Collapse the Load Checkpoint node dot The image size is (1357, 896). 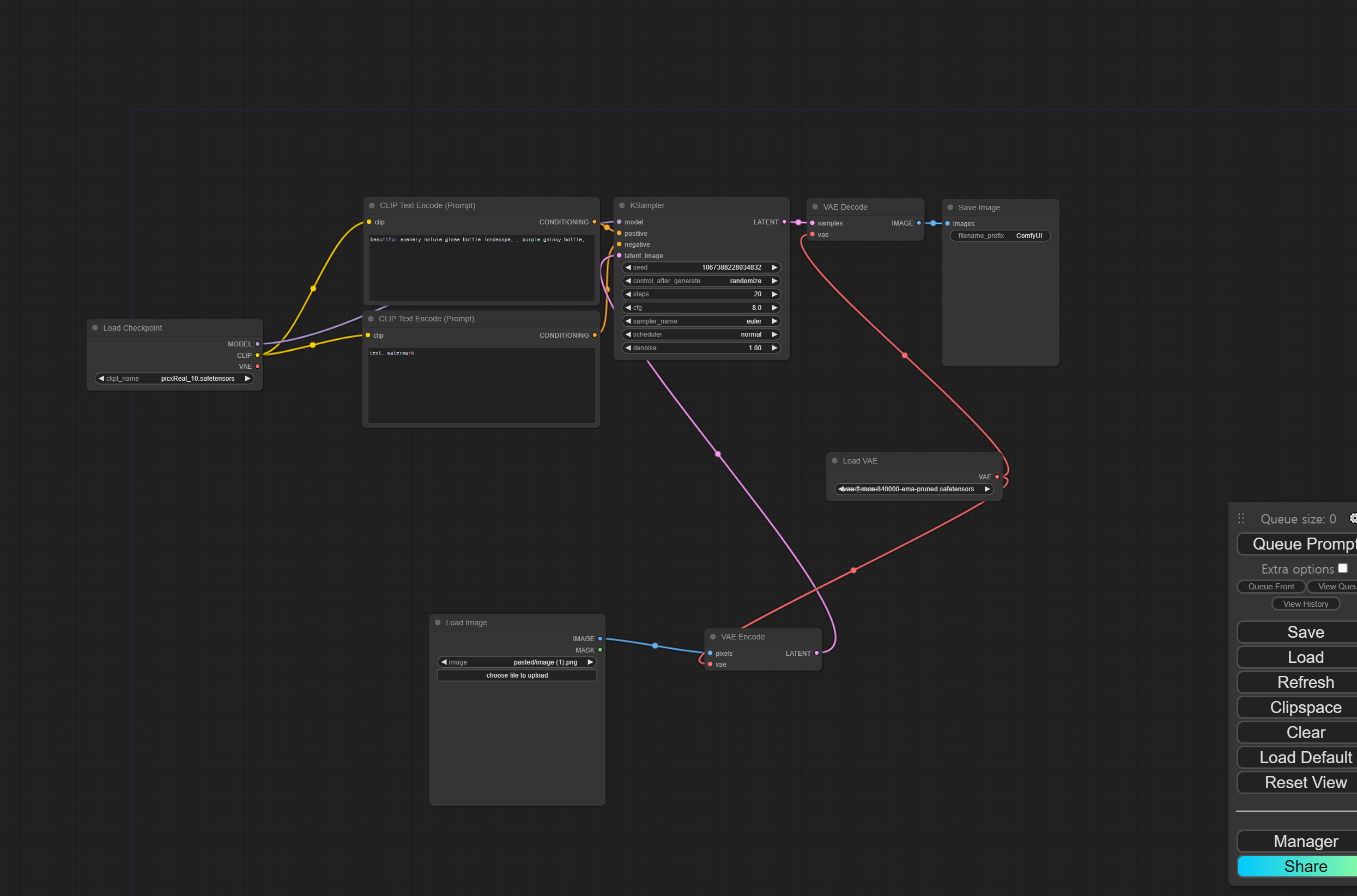tap(95, 328)
